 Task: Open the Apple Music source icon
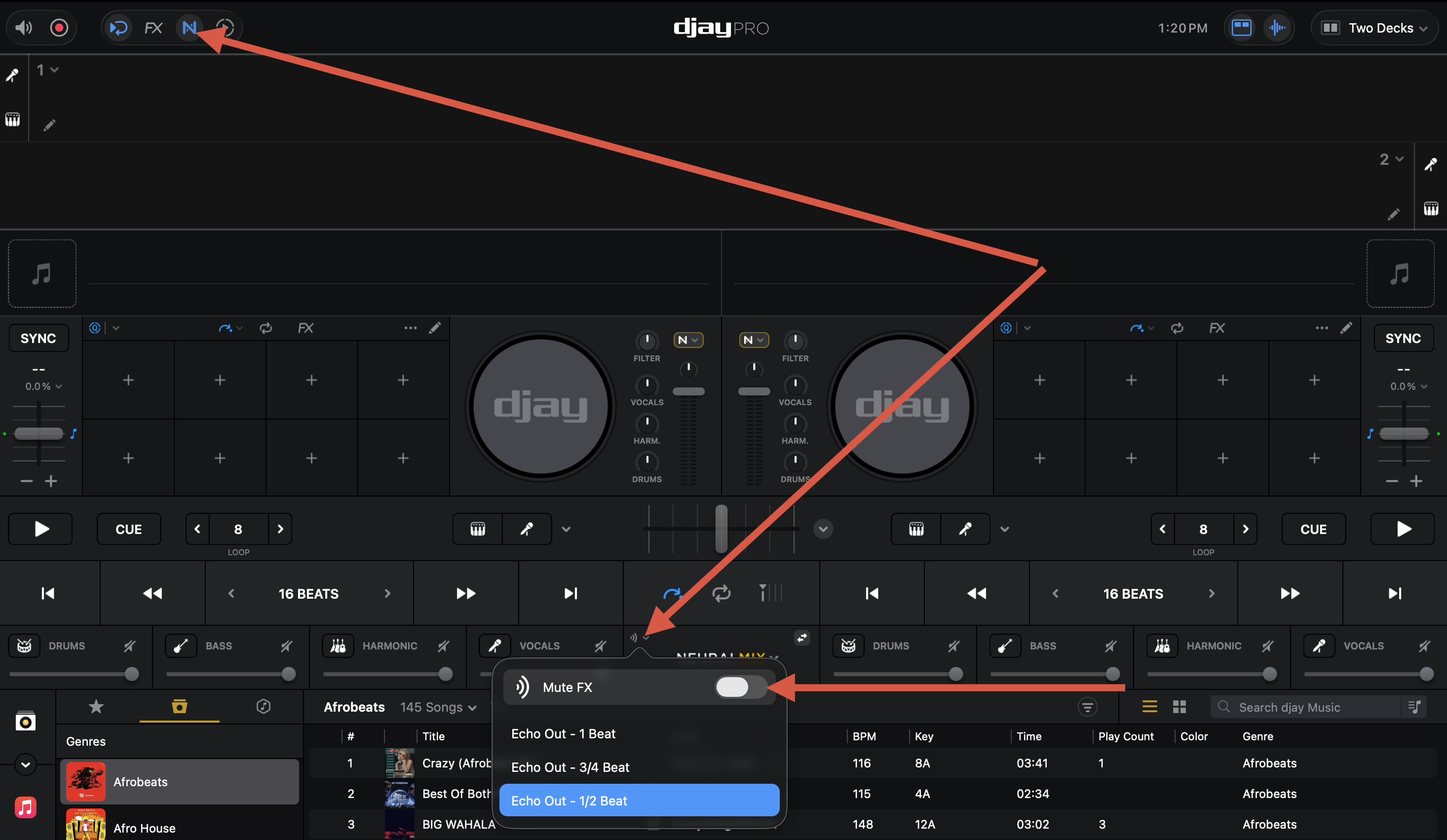25,807
